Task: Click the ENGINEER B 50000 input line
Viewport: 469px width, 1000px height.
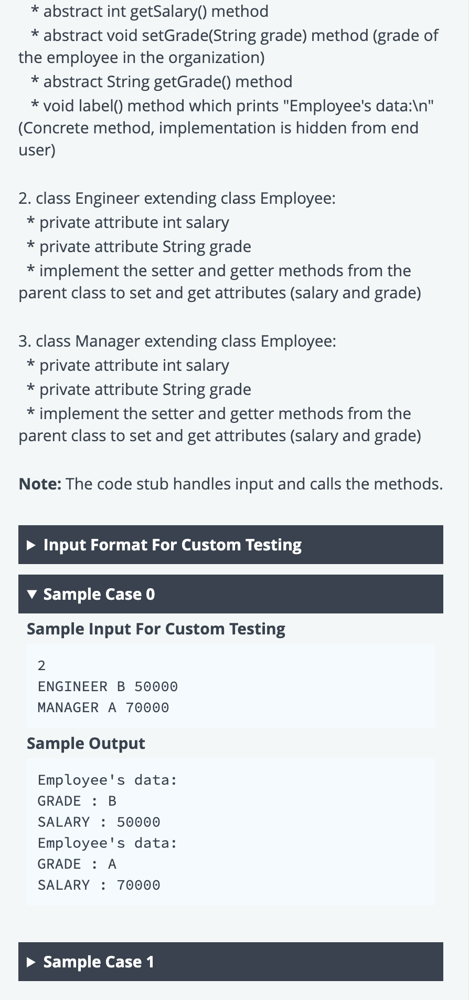Action: coord(107,686)
